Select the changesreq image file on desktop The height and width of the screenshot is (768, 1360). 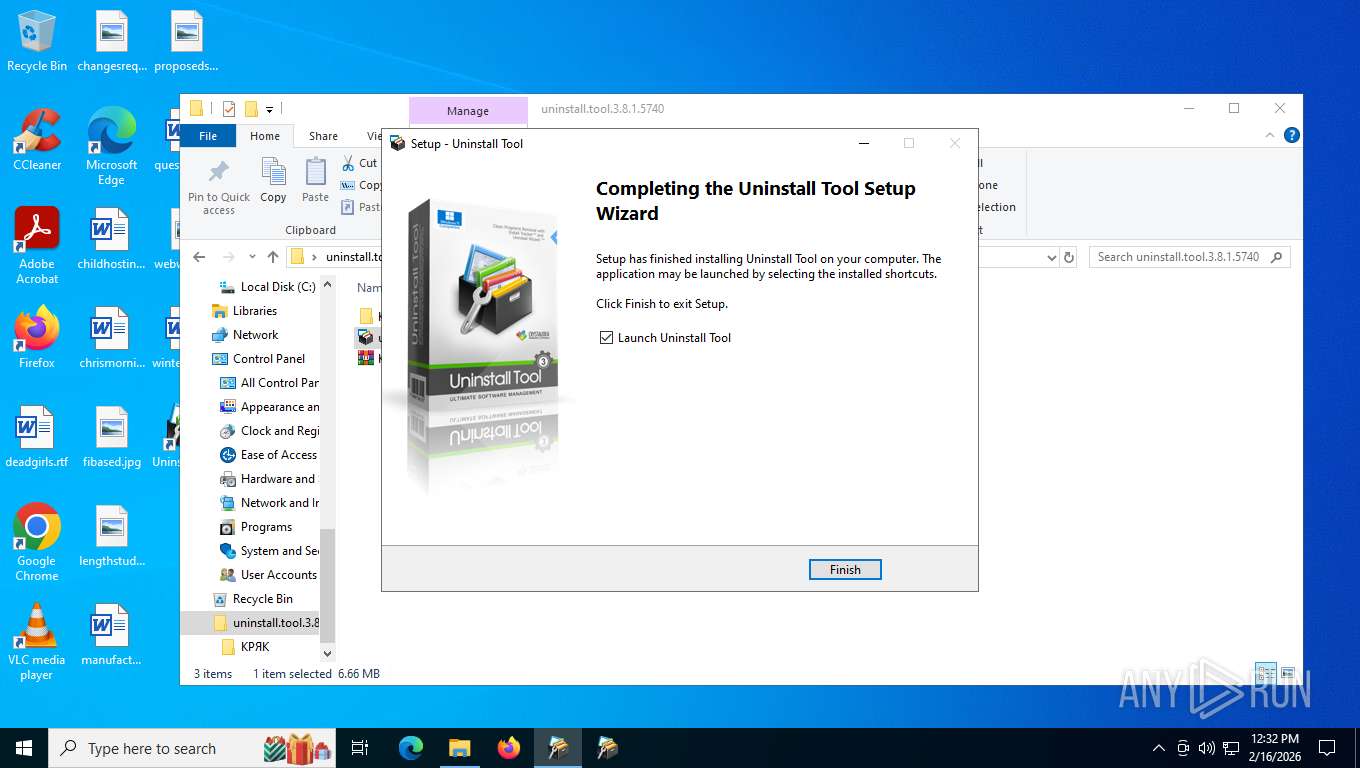click(111, 42)
